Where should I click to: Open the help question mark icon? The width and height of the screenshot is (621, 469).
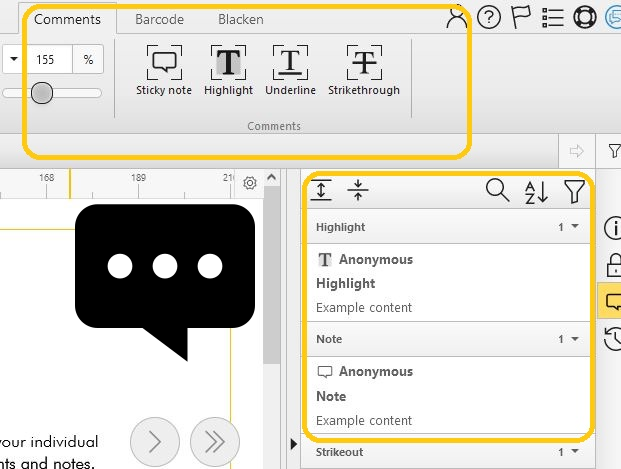489,18
